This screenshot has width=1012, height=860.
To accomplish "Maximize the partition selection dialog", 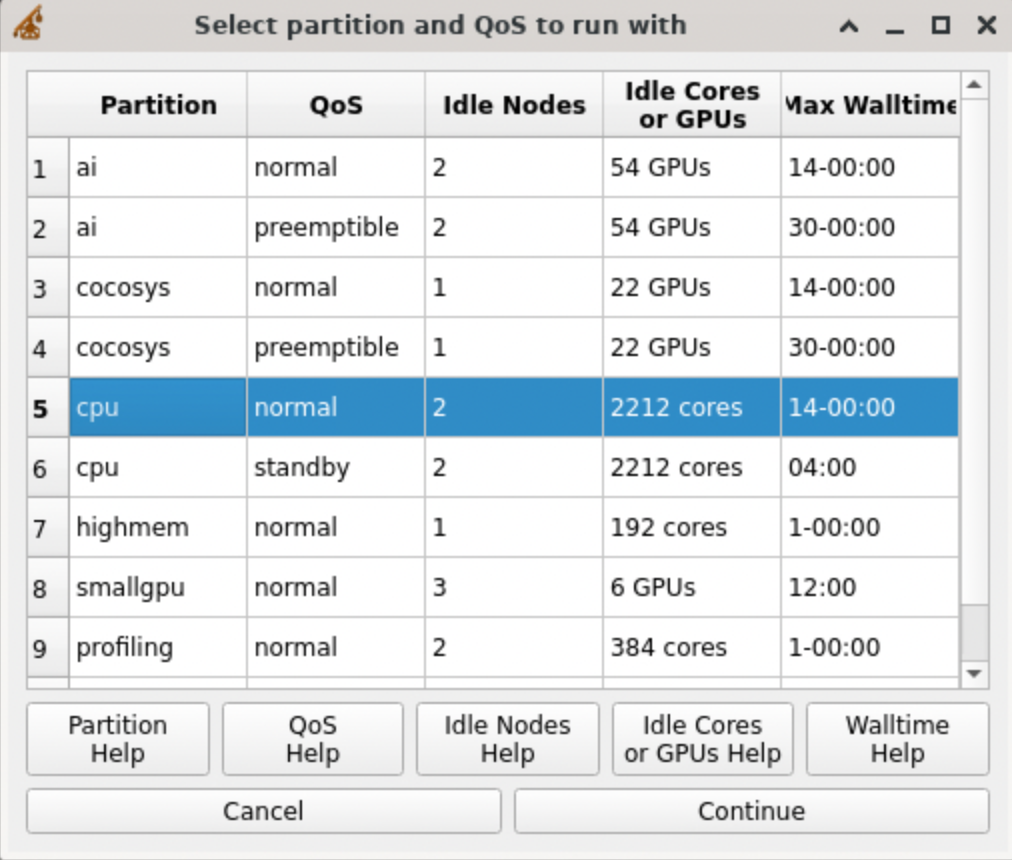I will [940, 25].
